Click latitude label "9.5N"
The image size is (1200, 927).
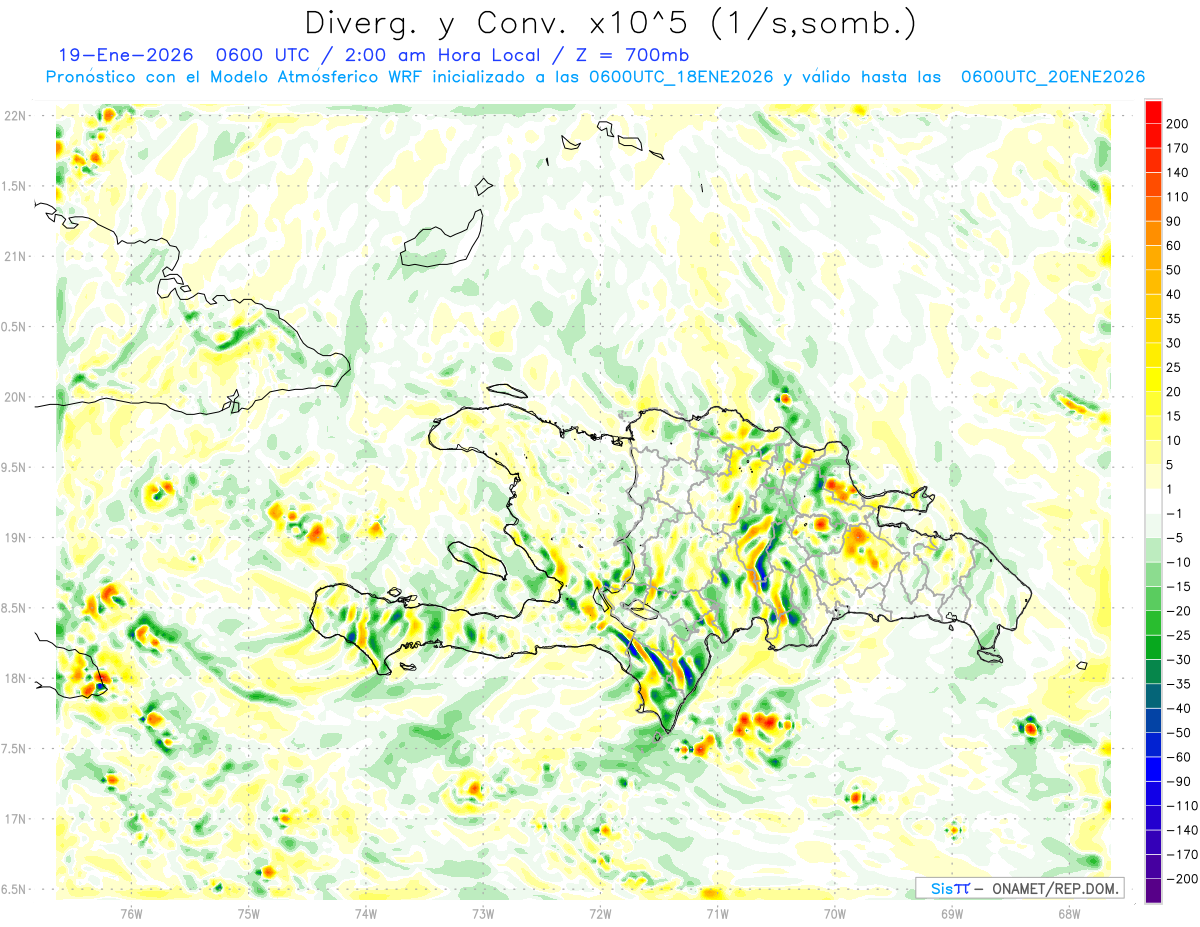coord(14,467)
